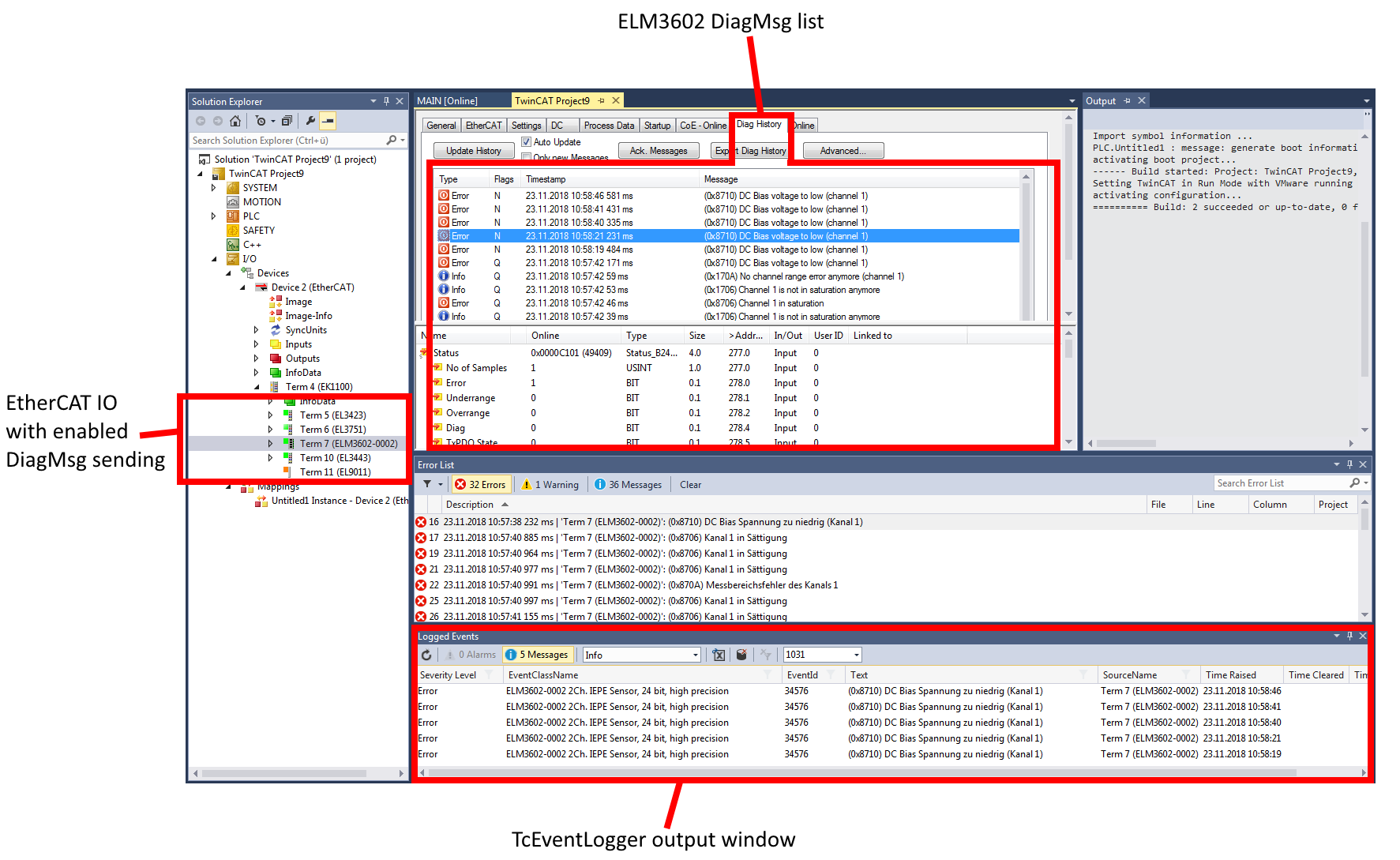Toggle preview selected items button
This screenshot has width=1400, height=860.
click(x=328, y=121)
